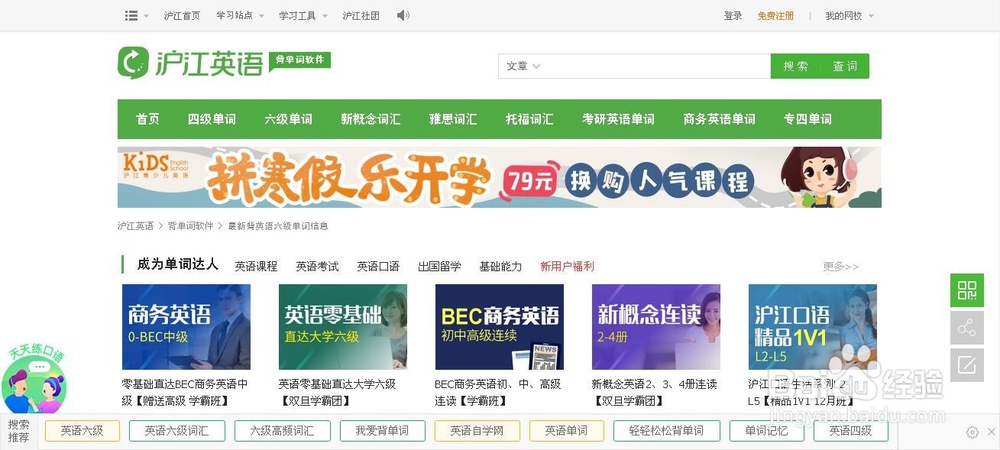Open 沪江口语精品1V1 thumbnail
Screen dimensions: 1000x450
(x=812, y=327)
